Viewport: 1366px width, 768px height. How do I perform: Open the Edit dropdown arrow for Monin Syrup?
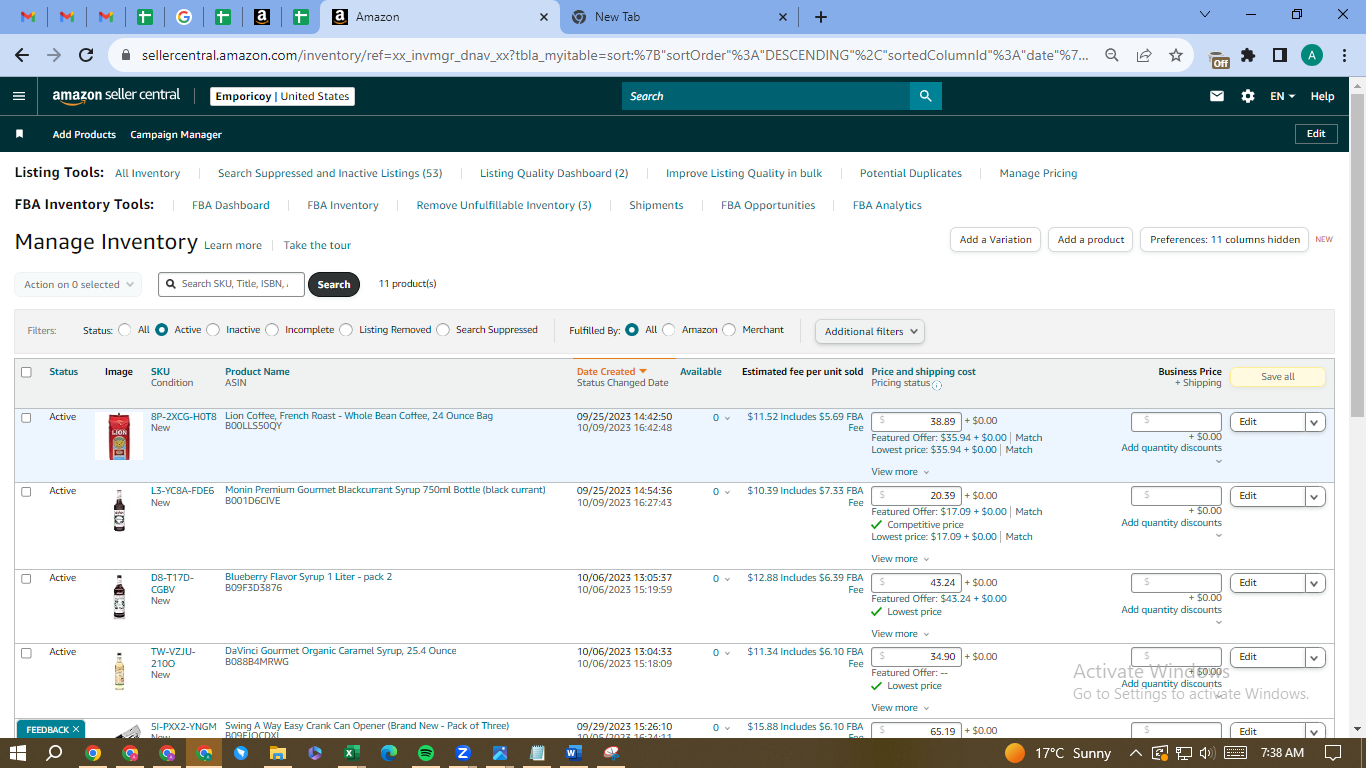tap(1315, 496)
